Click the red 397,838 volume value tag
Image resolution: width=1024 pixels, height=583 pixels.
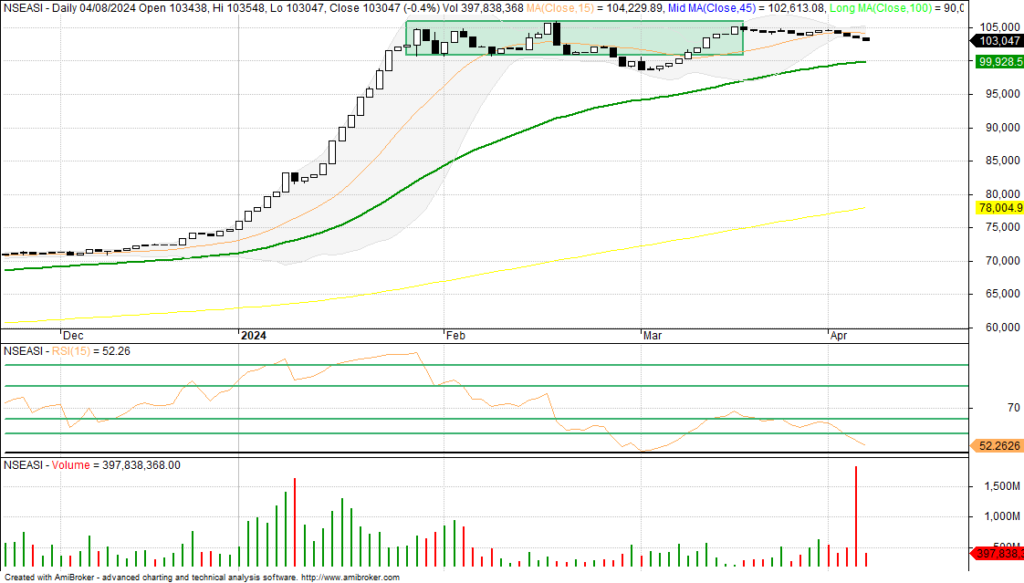click(x=997, y=553)
